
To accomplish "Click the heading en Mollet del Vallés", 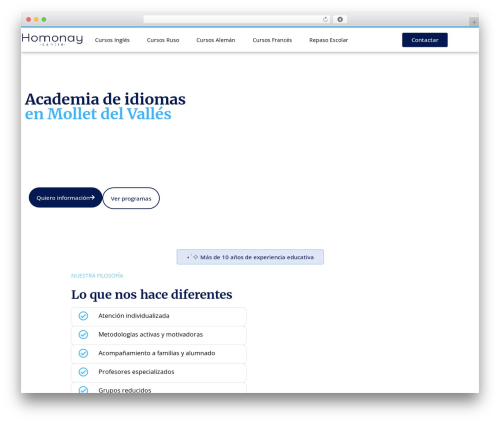I will tap(98, 114).
